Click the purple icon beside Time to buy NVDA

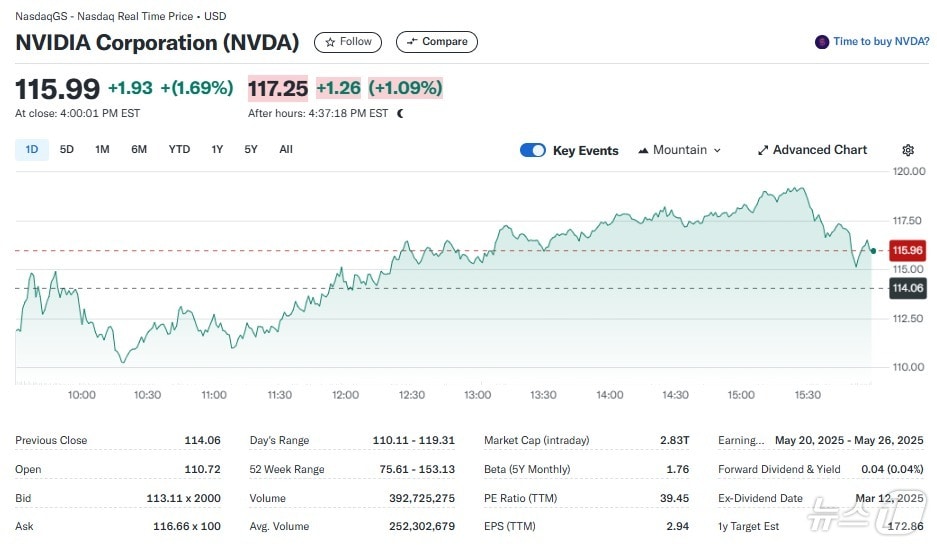tap(822, 42)
